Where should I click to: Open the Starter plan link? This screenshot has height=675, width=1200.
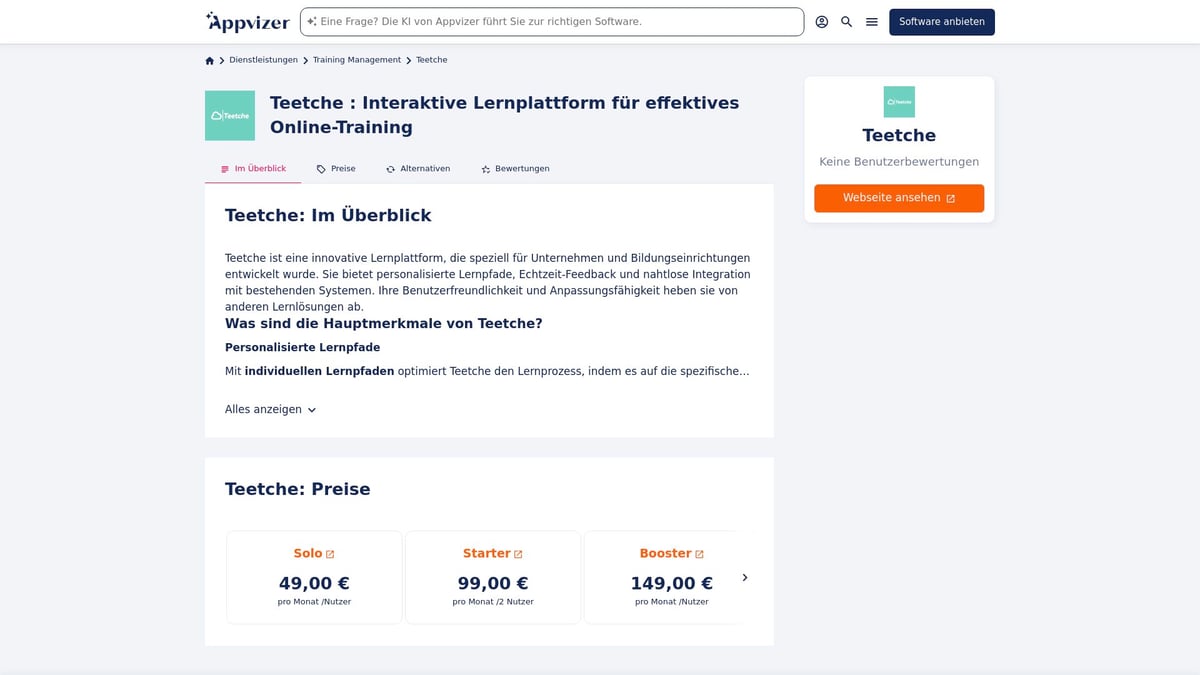tap(493, 553)
